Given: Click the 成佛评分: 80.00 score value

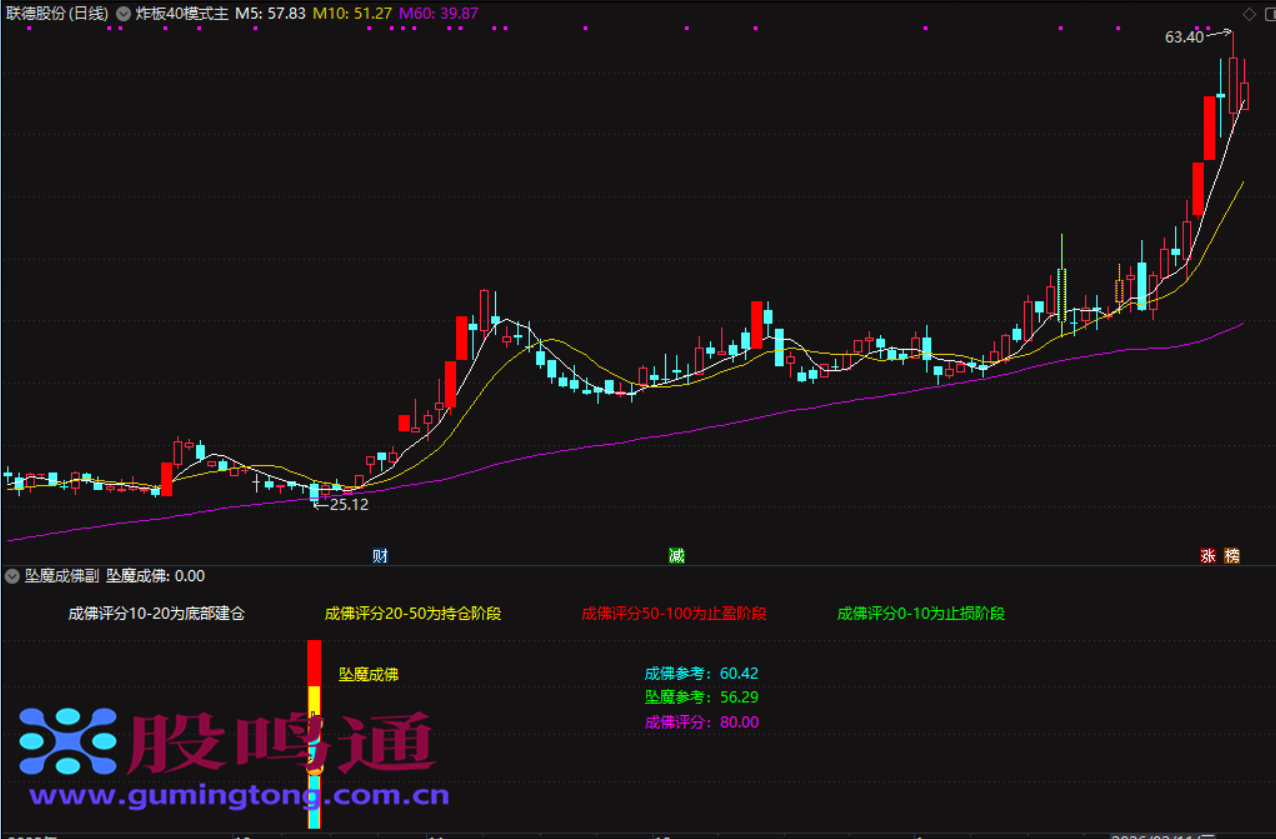Looking at the screenshot, I should click(x=701, y=722).
